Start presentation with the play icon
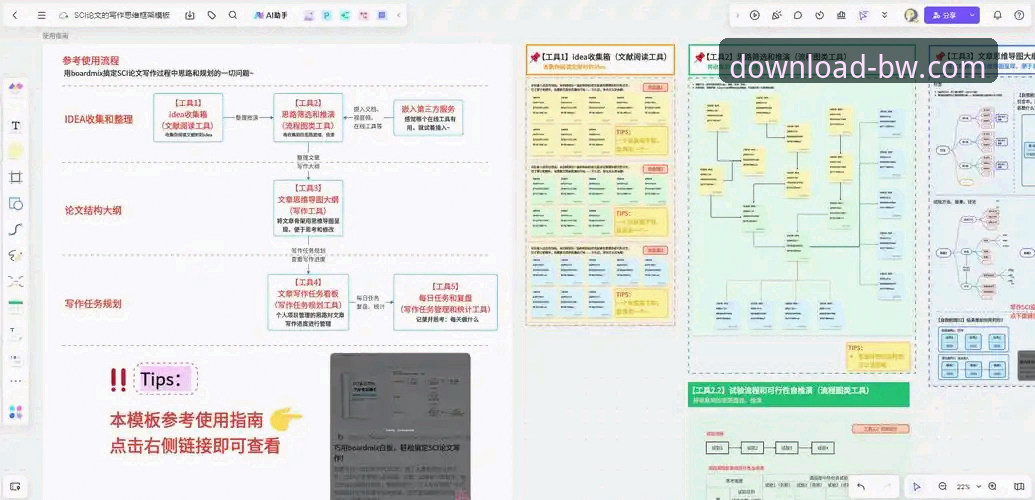1035x500 pixels. 754,15
